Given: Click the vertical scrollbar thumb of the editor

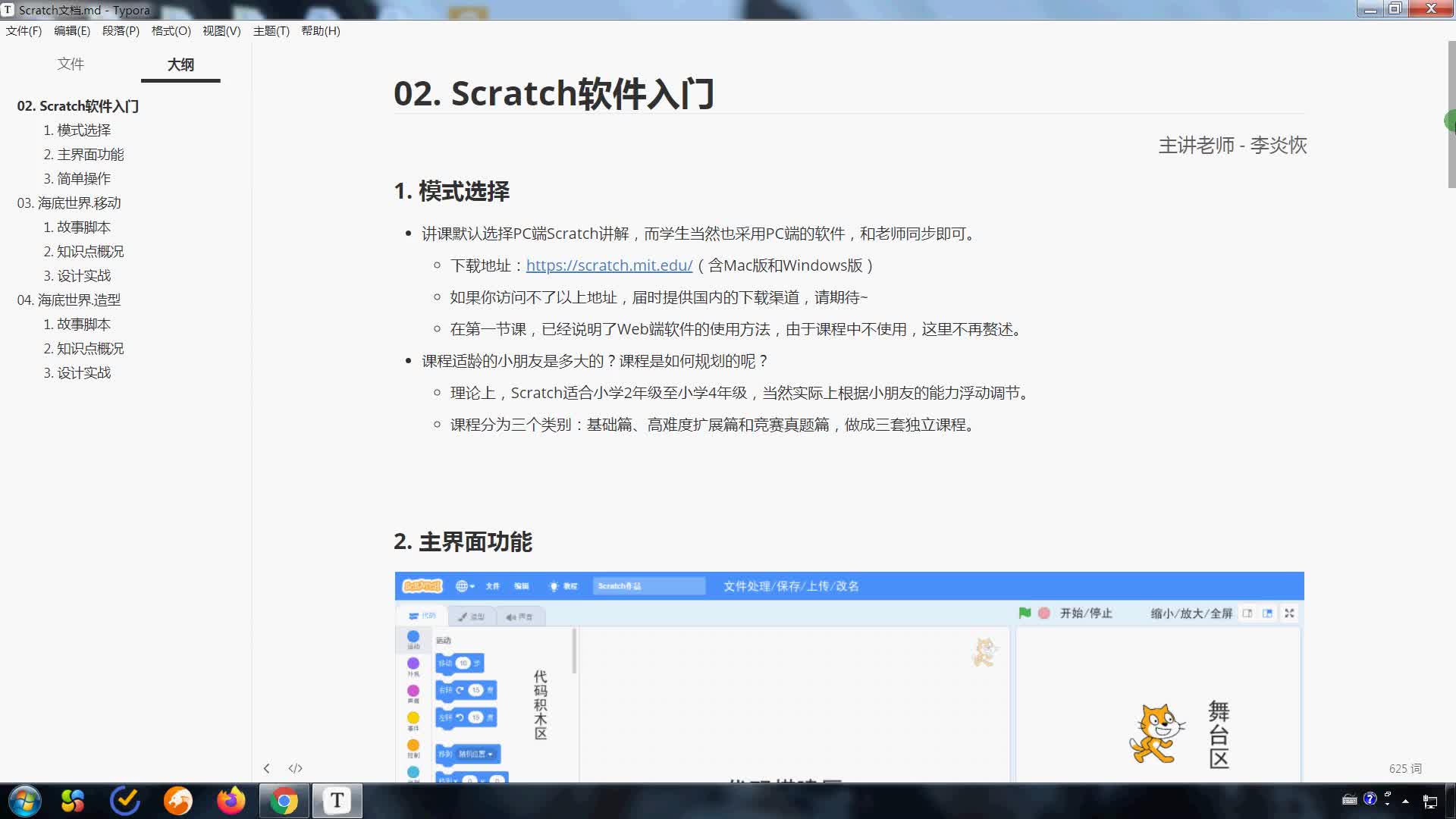Looking at the screenshot, I should [1451, 114].
